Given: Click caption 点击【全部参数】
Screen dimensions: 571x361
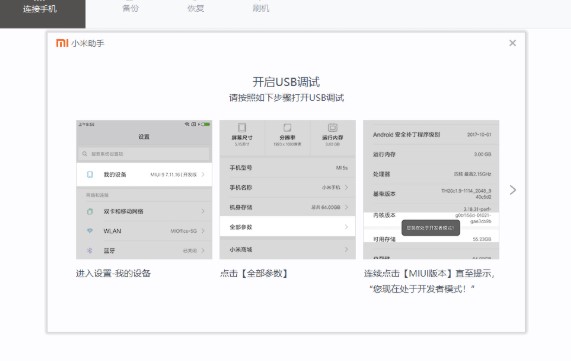Looking at the screenshot, I should [x=254, y=273].
